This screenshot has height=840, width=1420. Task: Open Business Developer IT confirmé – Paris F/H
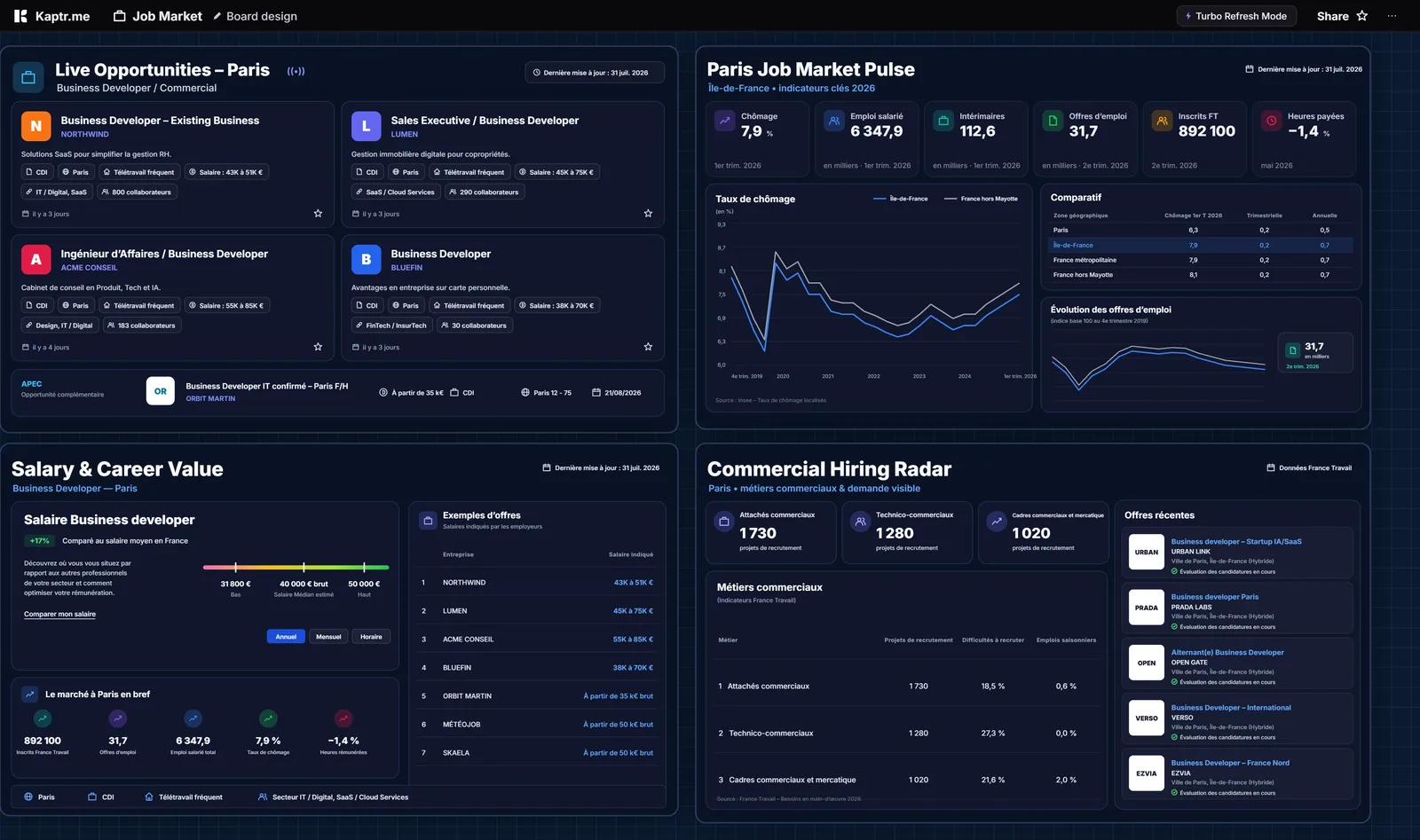tap(267, 386)
